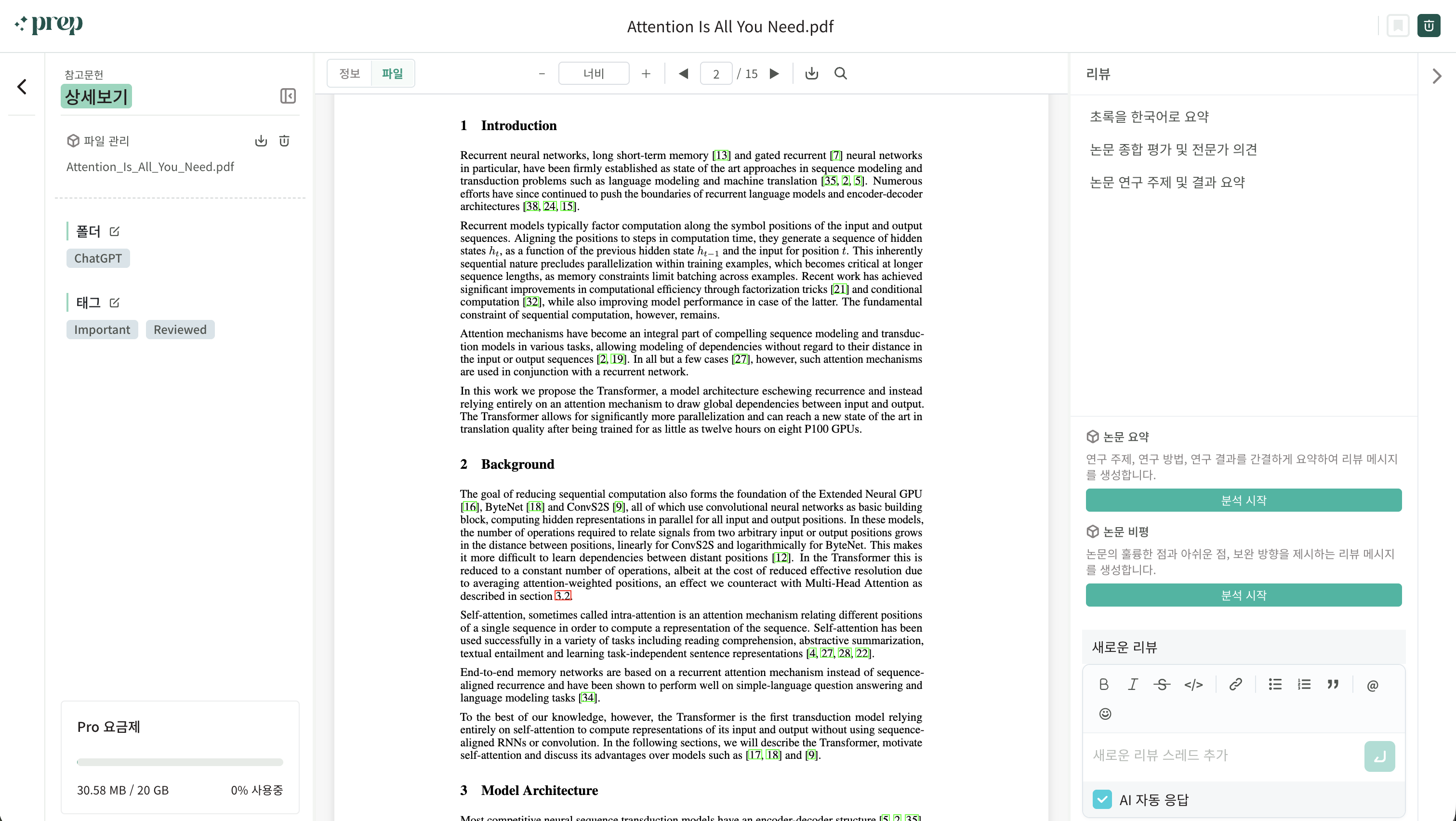Click into new review thread text field
Screen dimensions: 1456x821
coord(1224,755)
